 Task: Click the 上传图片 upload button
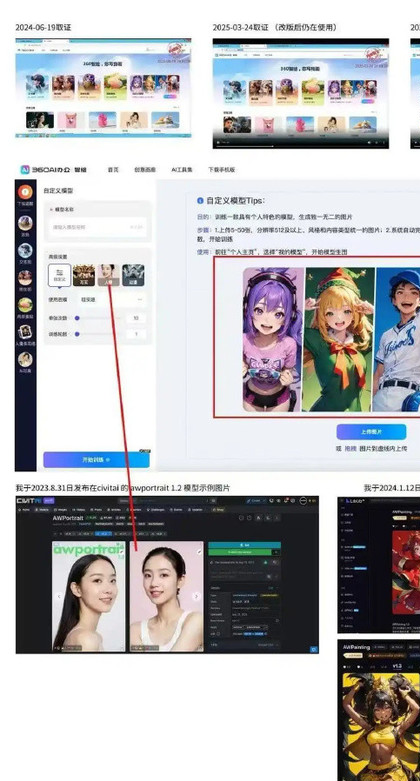371,432
